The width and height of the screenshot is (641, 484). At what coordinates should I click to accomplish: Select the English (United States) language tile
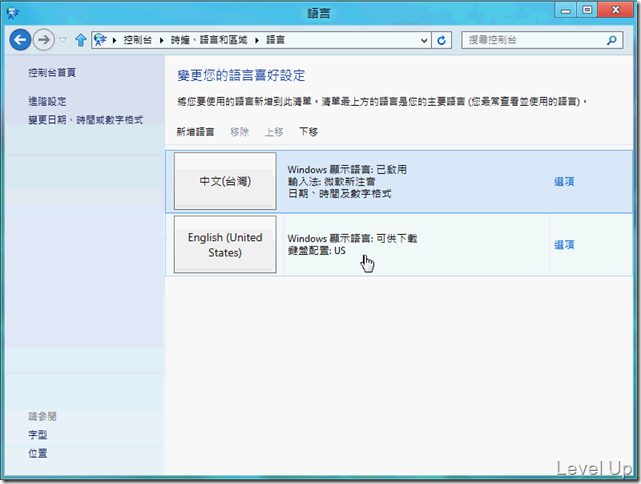(225, 244)
